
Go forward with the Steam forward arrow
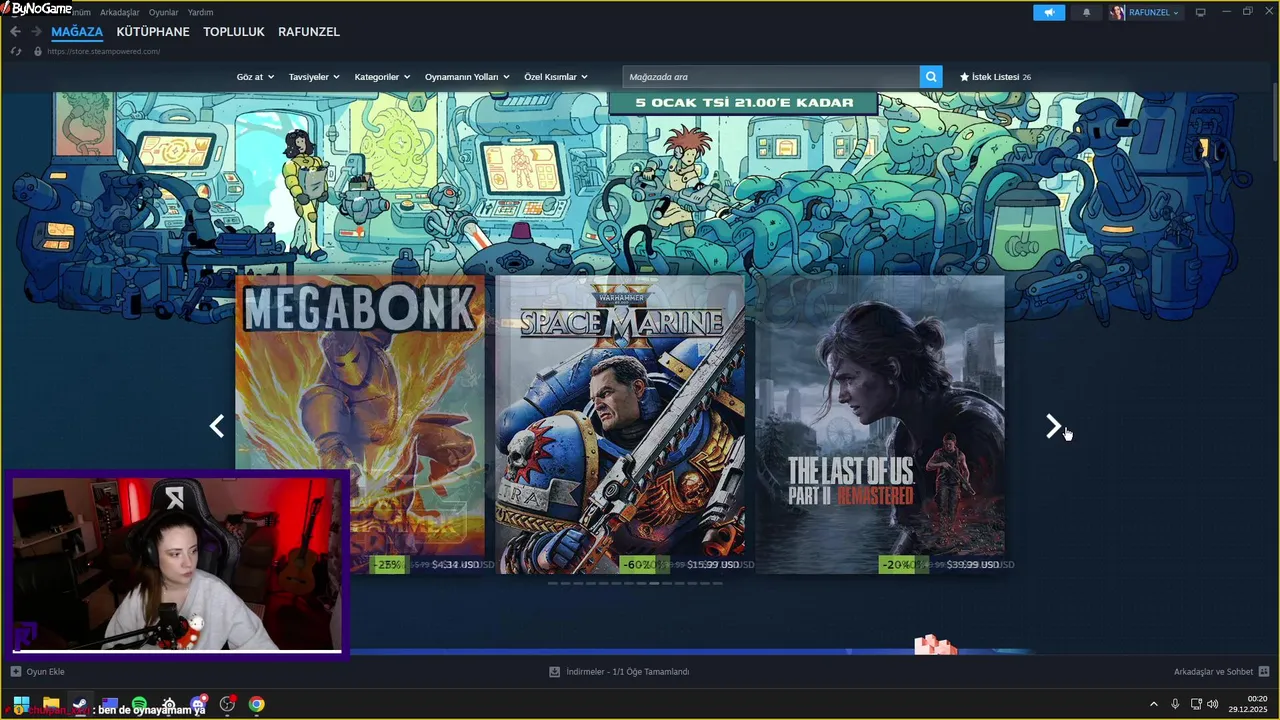pyautogui.click(x=36, y=32)
